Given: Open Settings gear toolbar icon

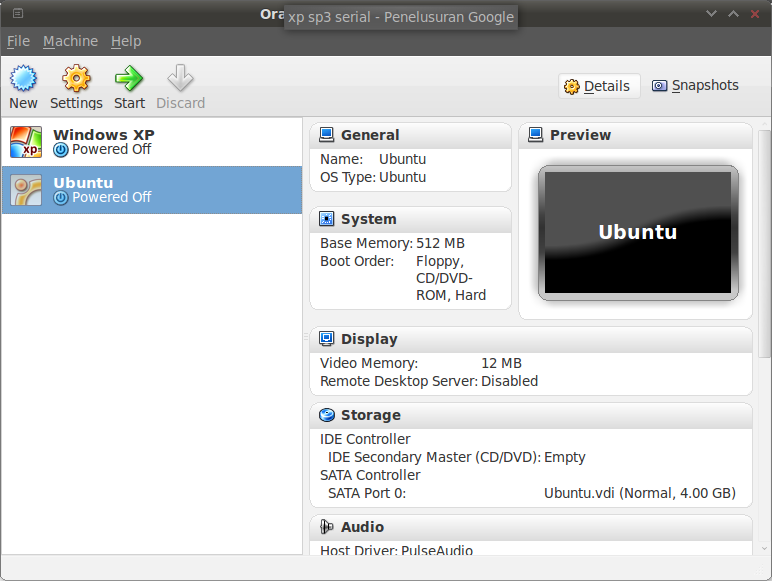Looking at the screenshot, I should click(x=76, y=78).
